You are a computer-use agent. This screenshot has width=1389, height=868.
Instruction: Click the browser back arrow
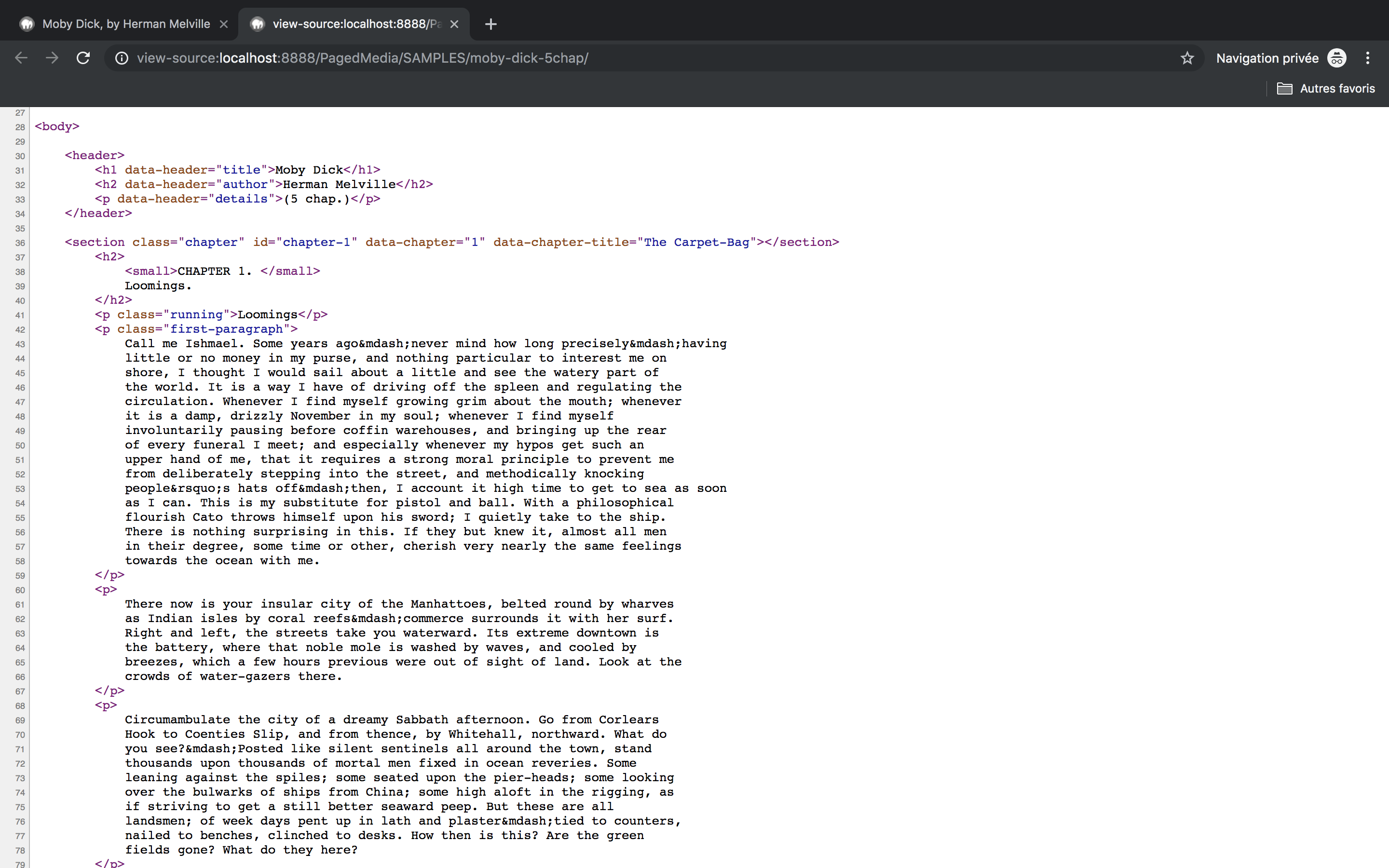pyautogui.click(x=21, y=58)
